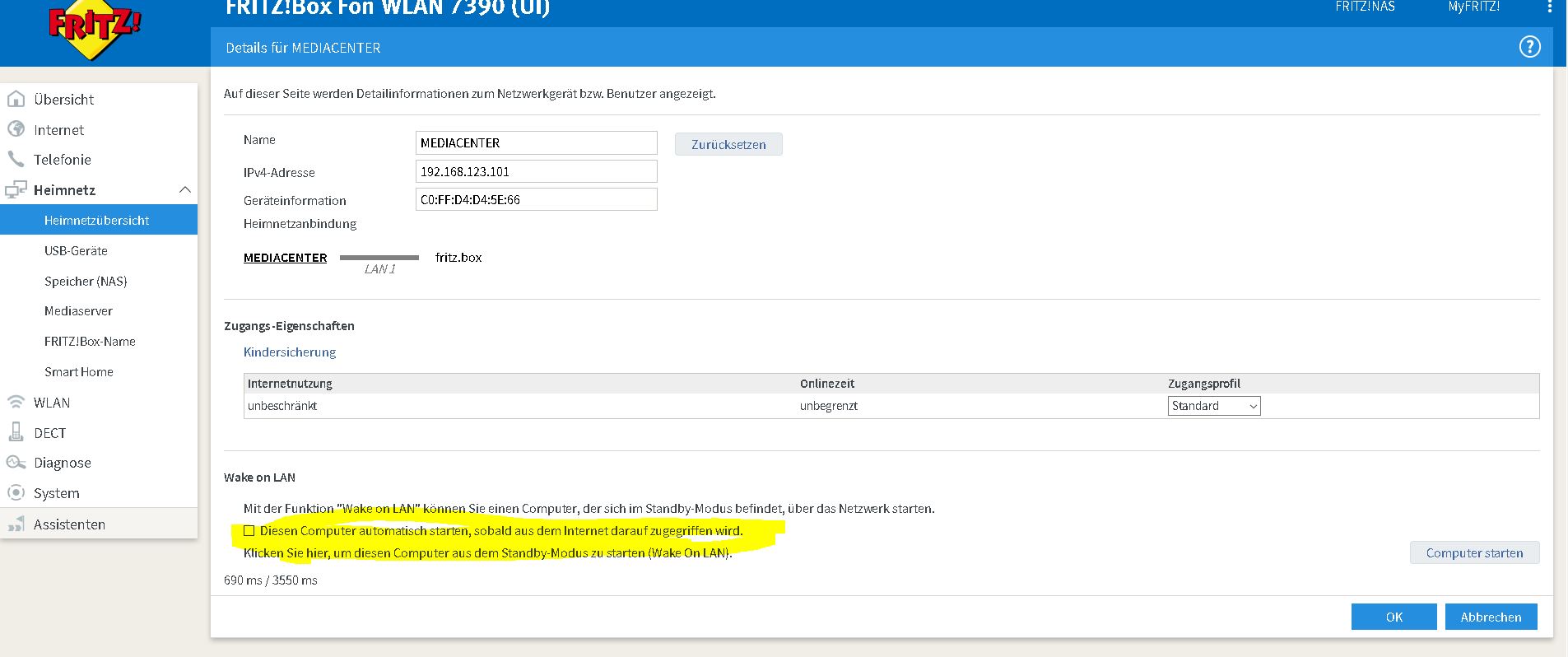This screenshot has height=657, width=1568.
Task: Open Diagnose in the sidebar
Action: [x=63, y=462]
